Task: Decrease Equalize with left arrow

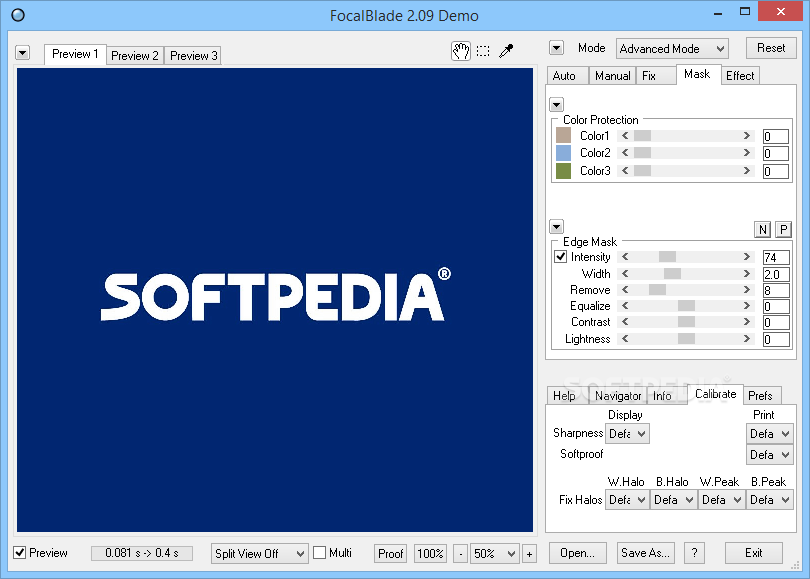Action: (x=625, y=306)
